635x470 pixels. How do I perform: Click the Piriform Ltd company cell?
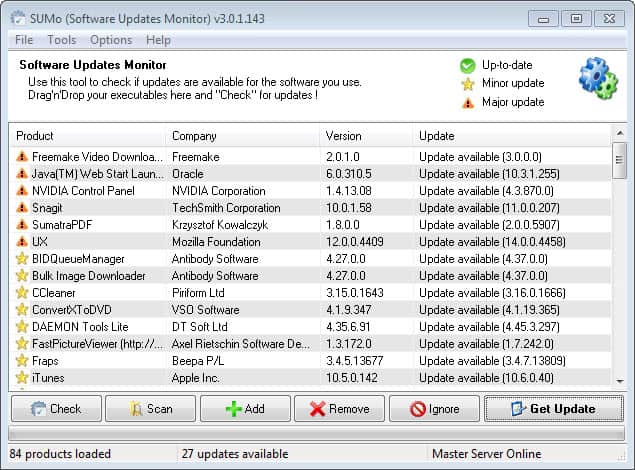tap(198, 293)
